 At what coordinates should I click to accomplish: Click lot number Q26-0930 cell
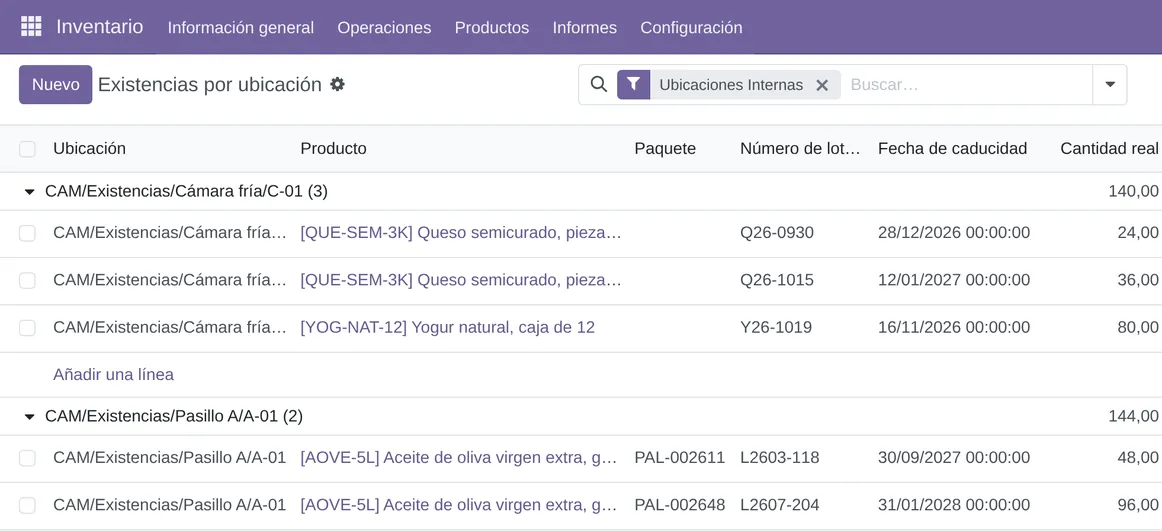point(777,233)
